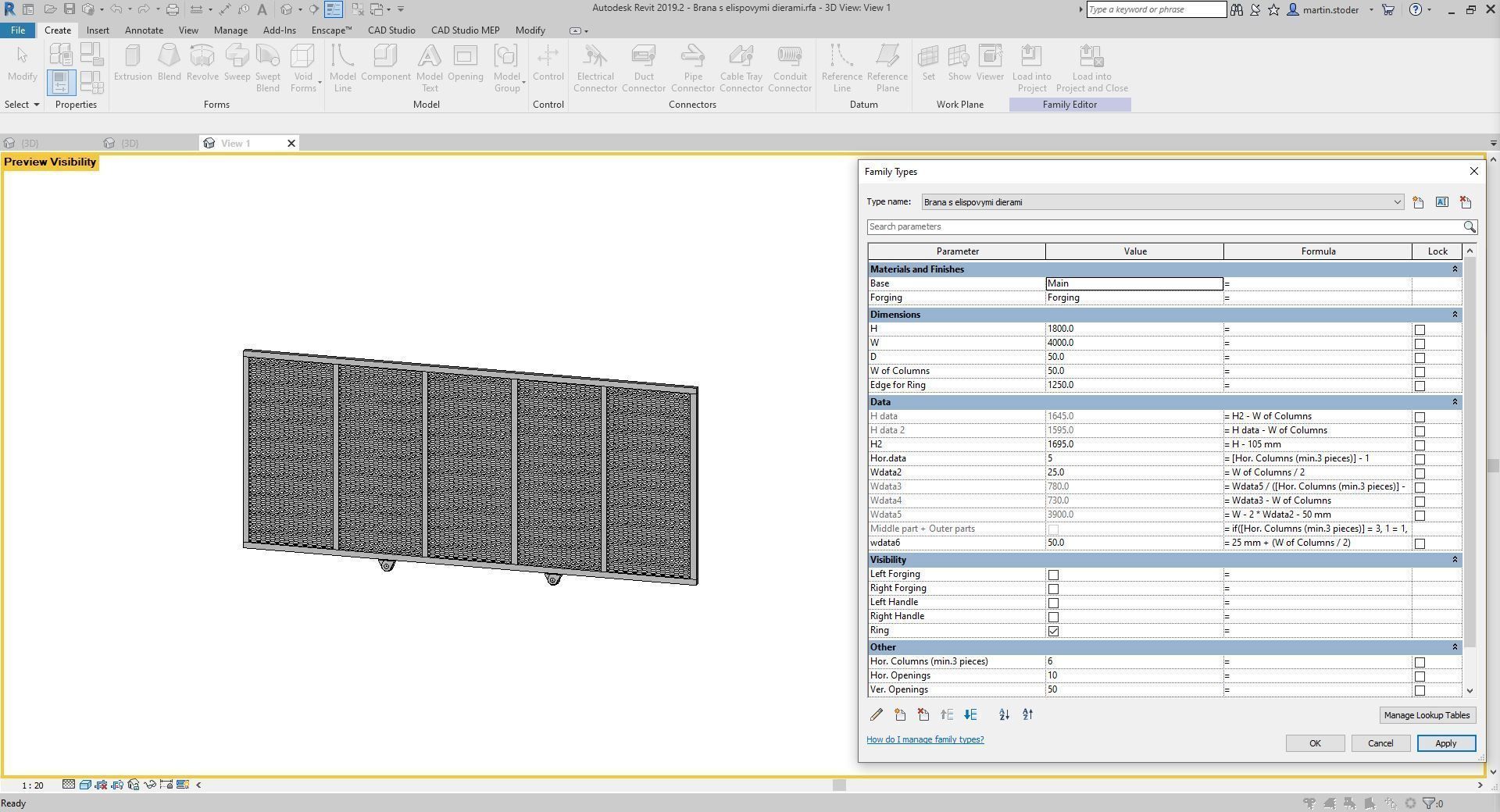
Task: Click Load into Project and Close
Action: pyautogui.click(x=1092, y=68)
